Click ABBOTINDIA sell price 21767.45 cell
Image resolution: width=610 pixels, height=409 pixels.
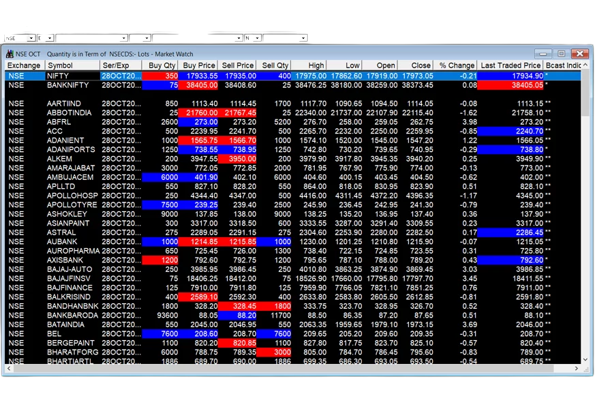point(237,113)
